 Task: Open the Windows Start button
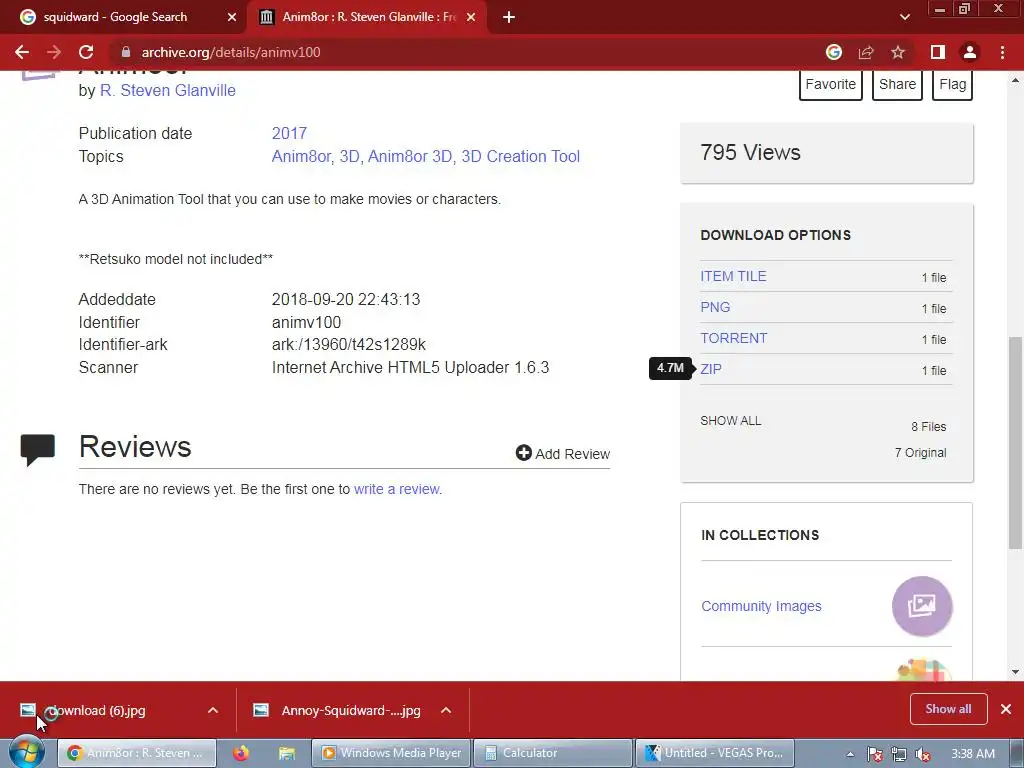pyautogui.click(x=26, y=753)
